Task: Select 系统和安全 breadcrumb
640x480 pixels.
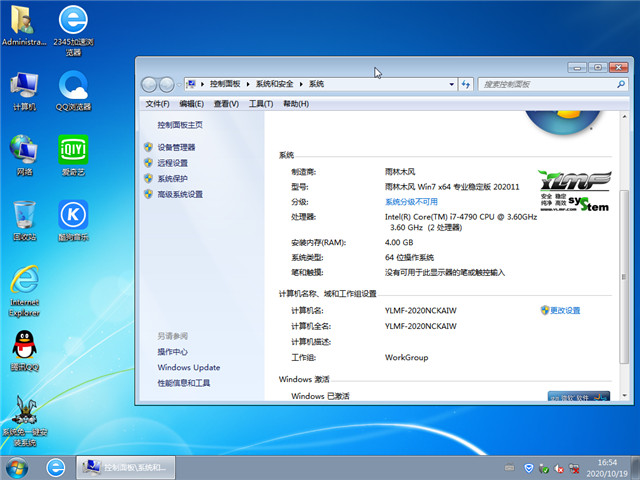Action: 274,84
